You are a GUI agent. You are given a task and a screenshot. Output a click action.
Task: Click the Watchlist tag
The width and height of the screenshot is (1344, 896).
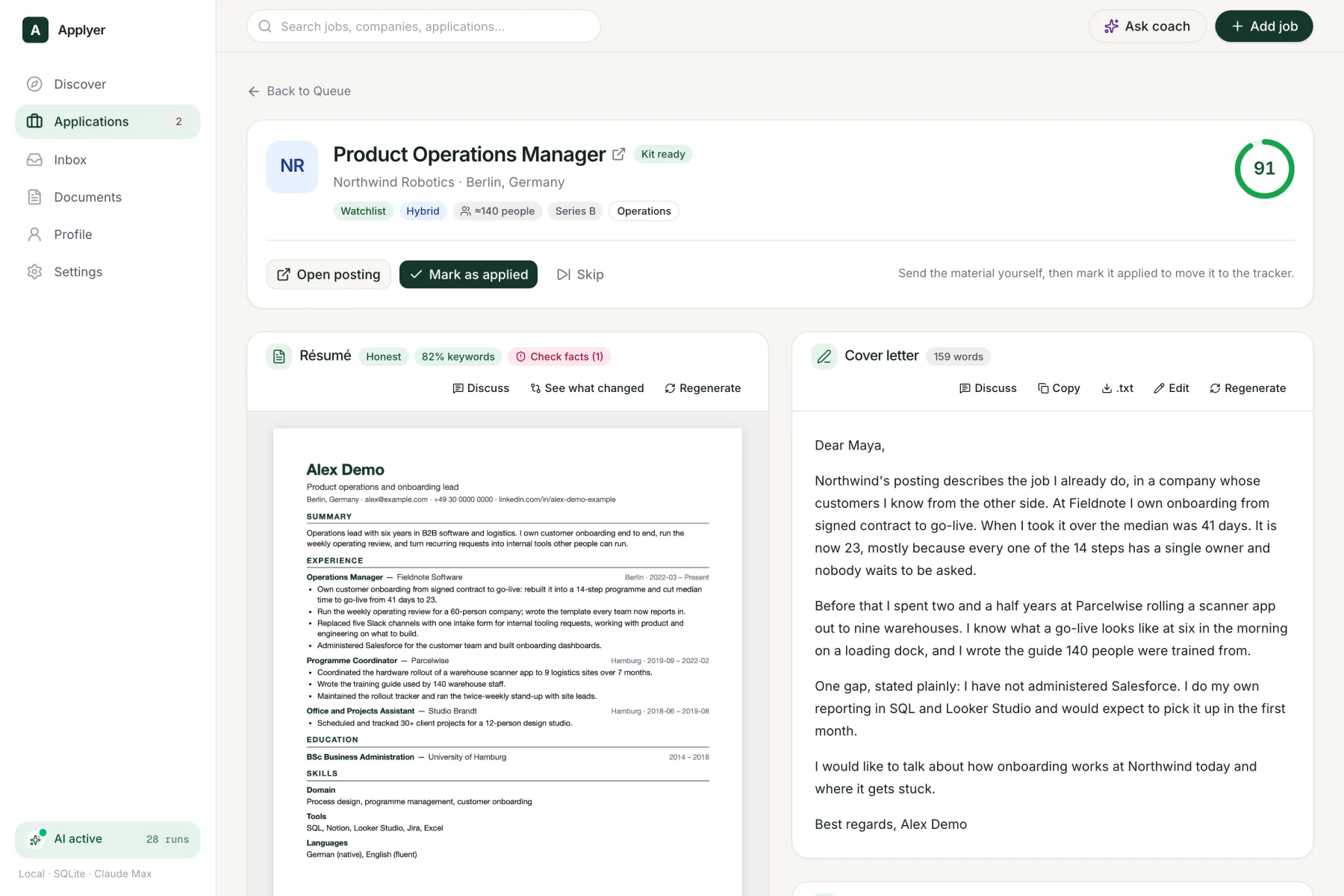click(363, 211)
